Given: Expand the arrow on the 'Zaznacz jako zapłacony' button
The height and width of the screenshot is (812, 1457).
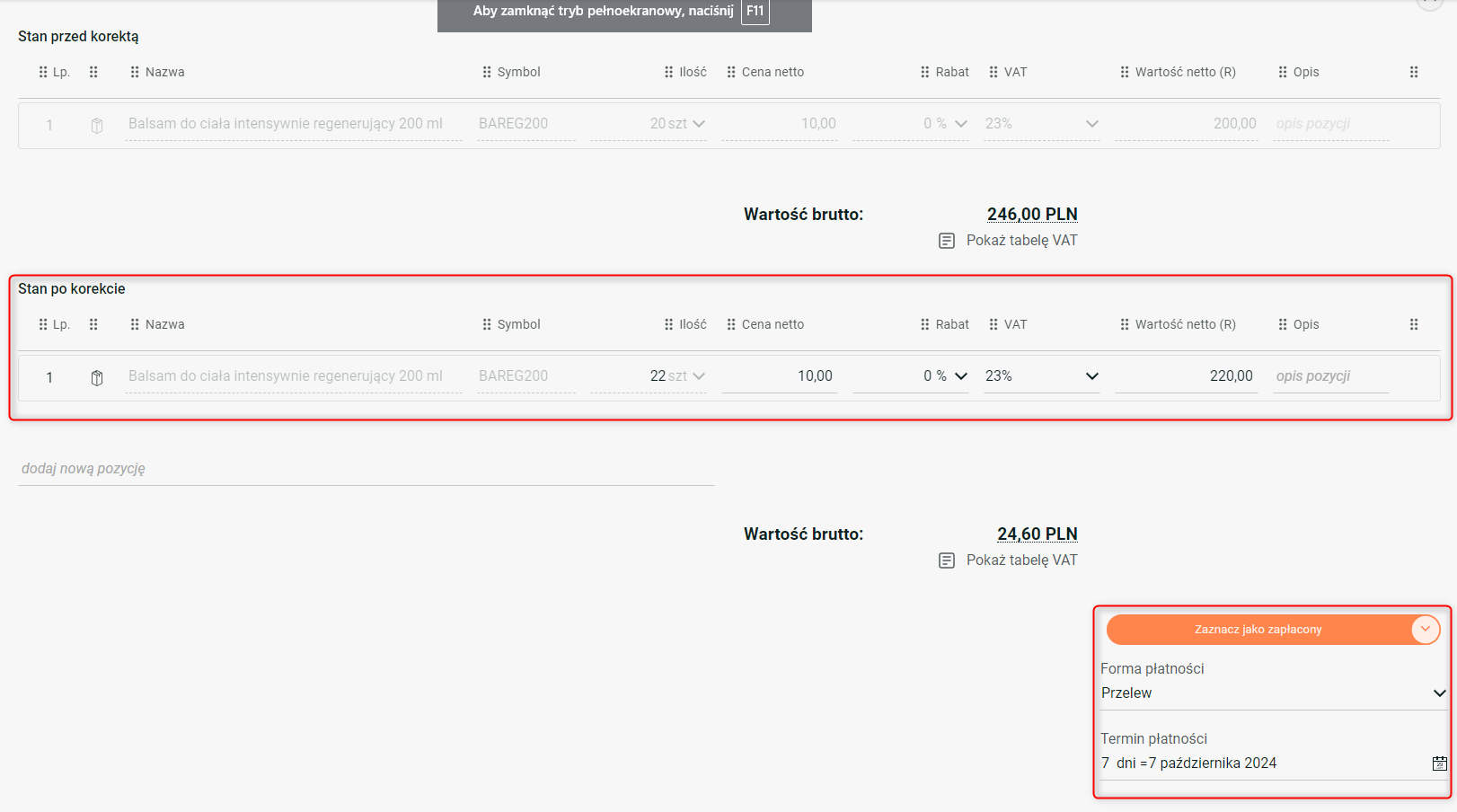Looking at the screenshot, I should coord(1426,630).
